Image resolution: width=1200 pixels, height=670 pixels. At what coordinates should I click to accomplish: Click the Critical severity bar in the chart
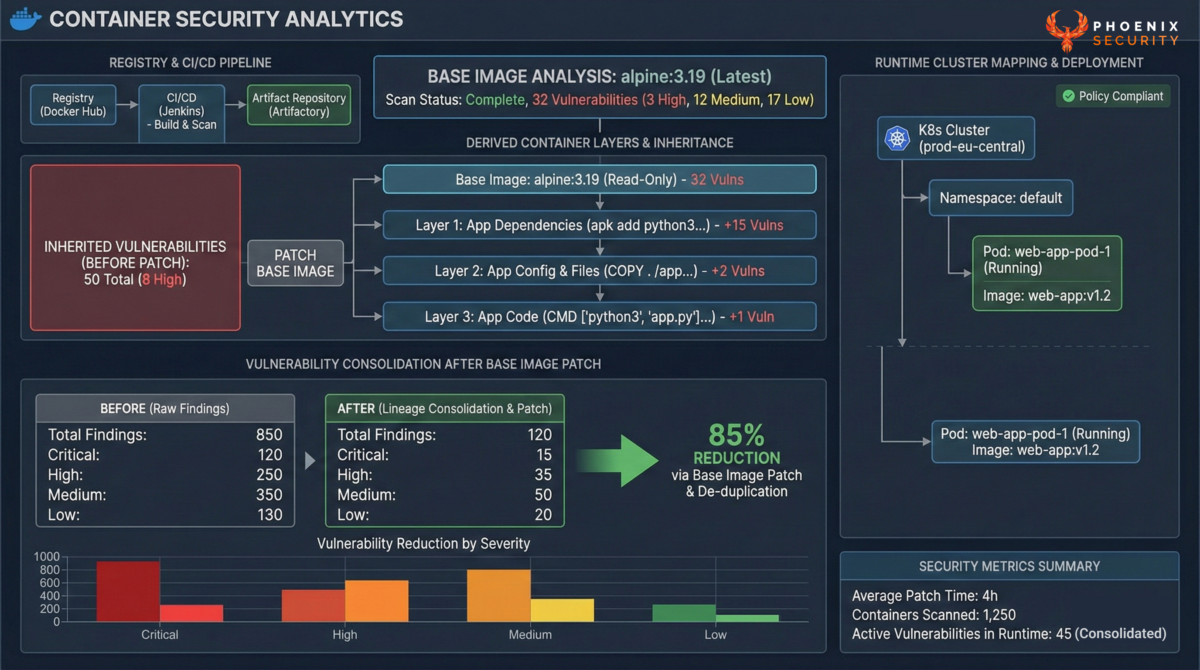[128, 592]
